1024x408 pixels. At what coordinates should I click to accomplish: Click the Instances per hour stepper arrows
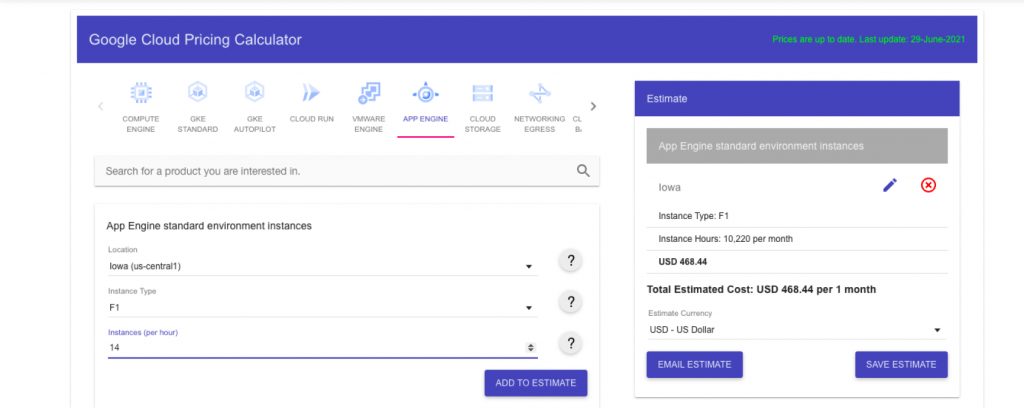point(531,348)
